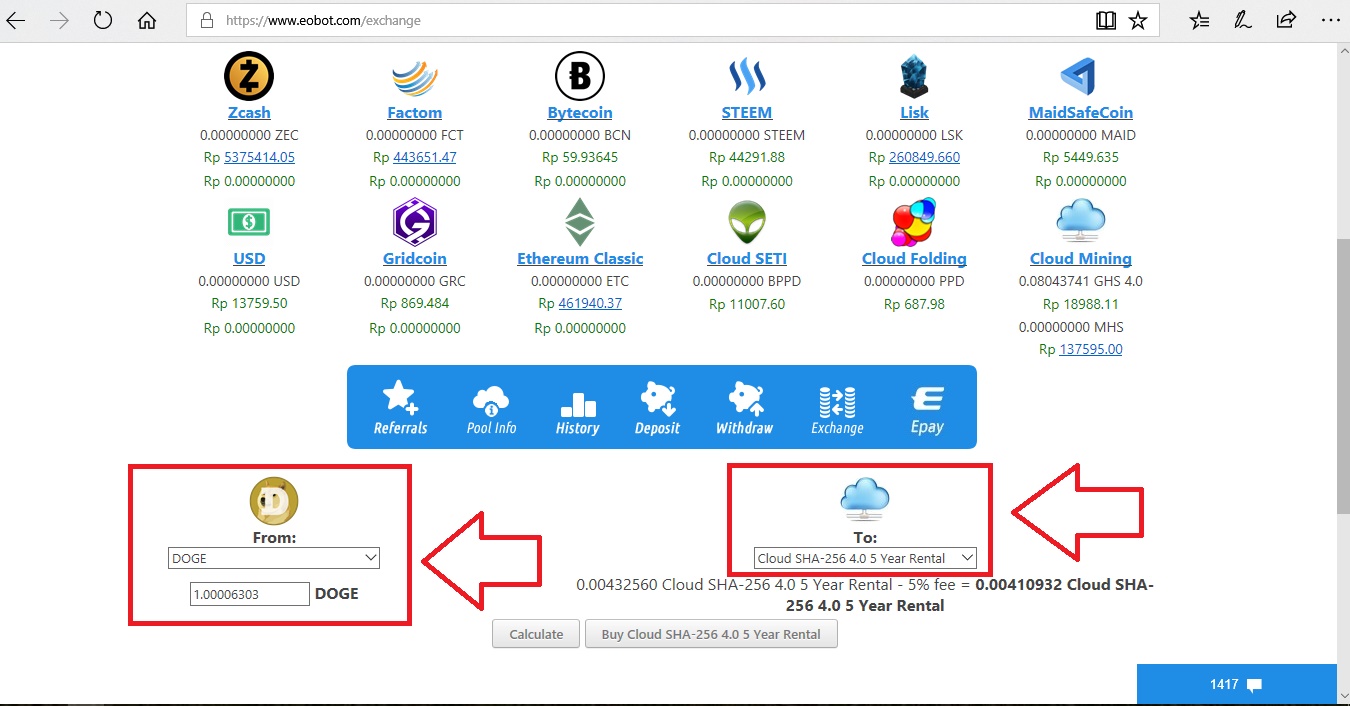Click the page vertical scrollbar
This screenshot has width=1350, height=708.
click(x=1343, y=375)
